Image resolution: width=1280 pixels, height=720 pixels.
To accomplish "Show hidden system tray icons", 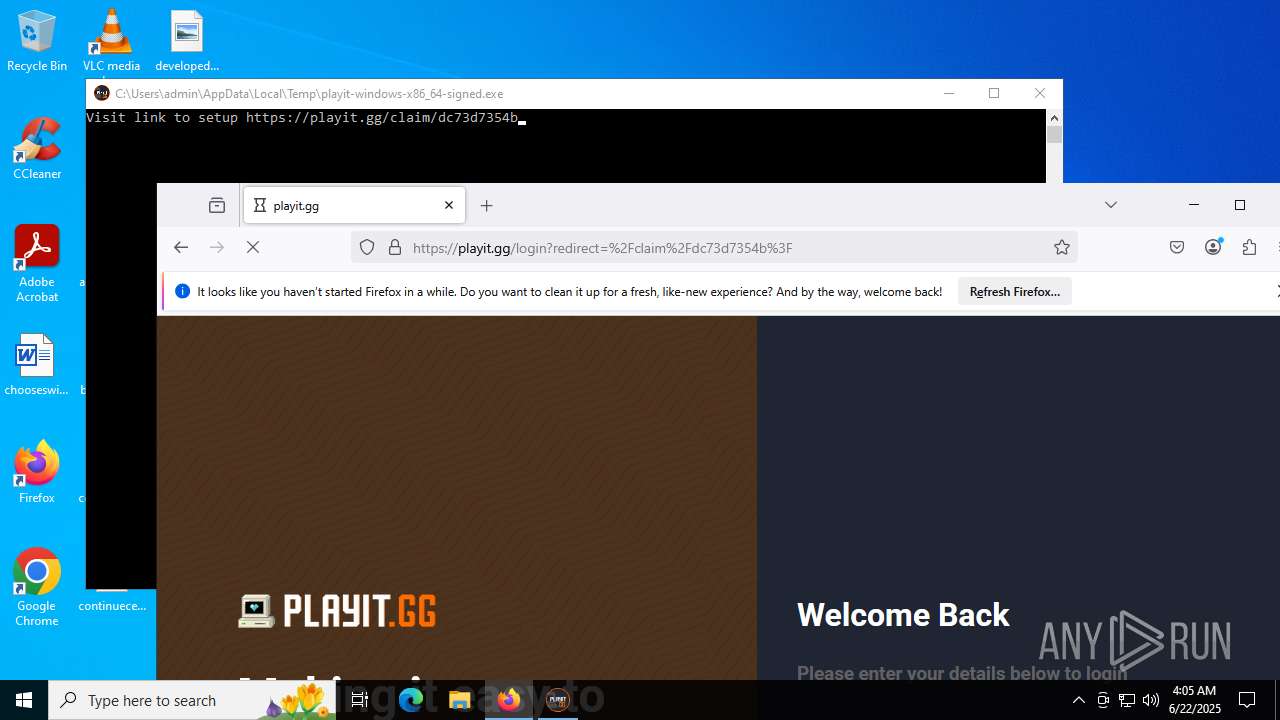I will click(1079, 700).
